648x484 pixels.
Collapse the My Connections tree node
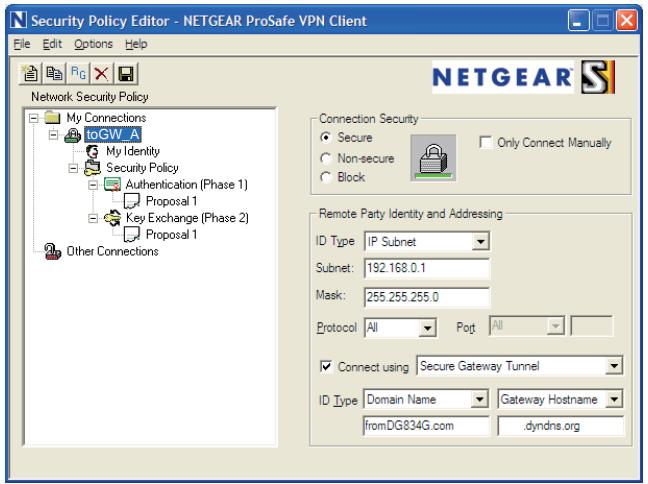tap(34, 118)
